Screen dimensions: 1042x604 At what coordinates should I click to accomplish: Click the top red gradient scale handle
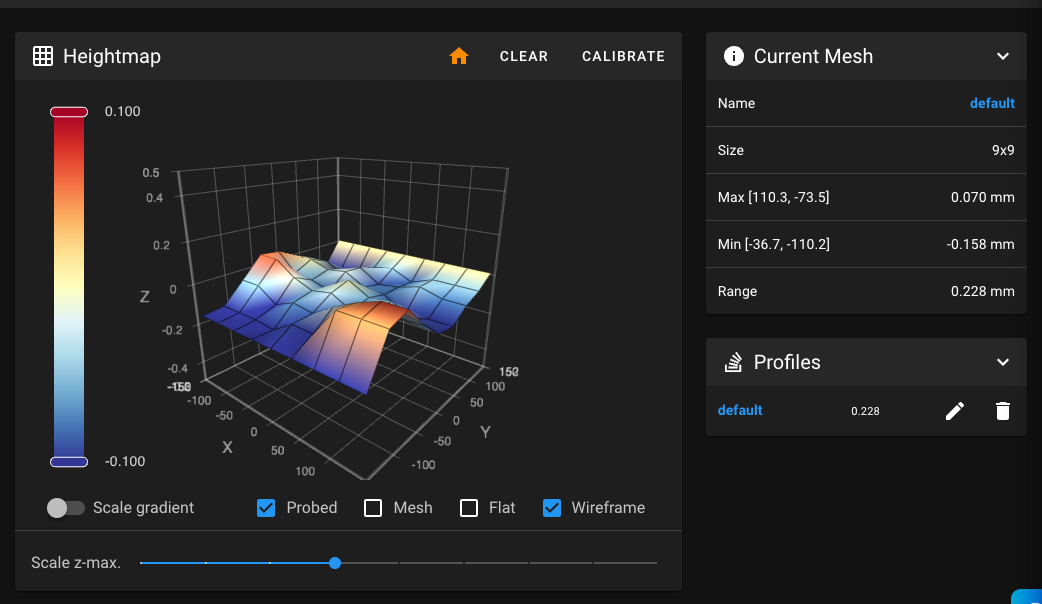coord(69,112)
